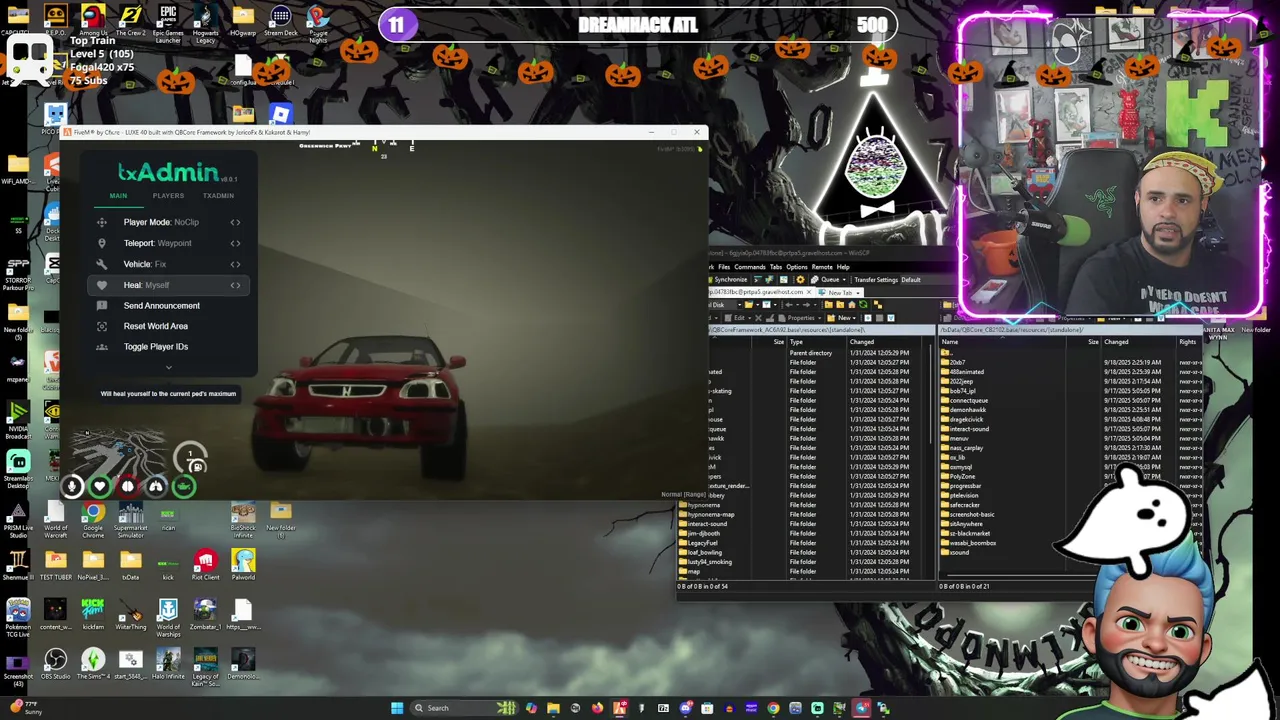Open the R.E.P.O. desktop shortcut
1280x720 pixels.
coord(55,20)
